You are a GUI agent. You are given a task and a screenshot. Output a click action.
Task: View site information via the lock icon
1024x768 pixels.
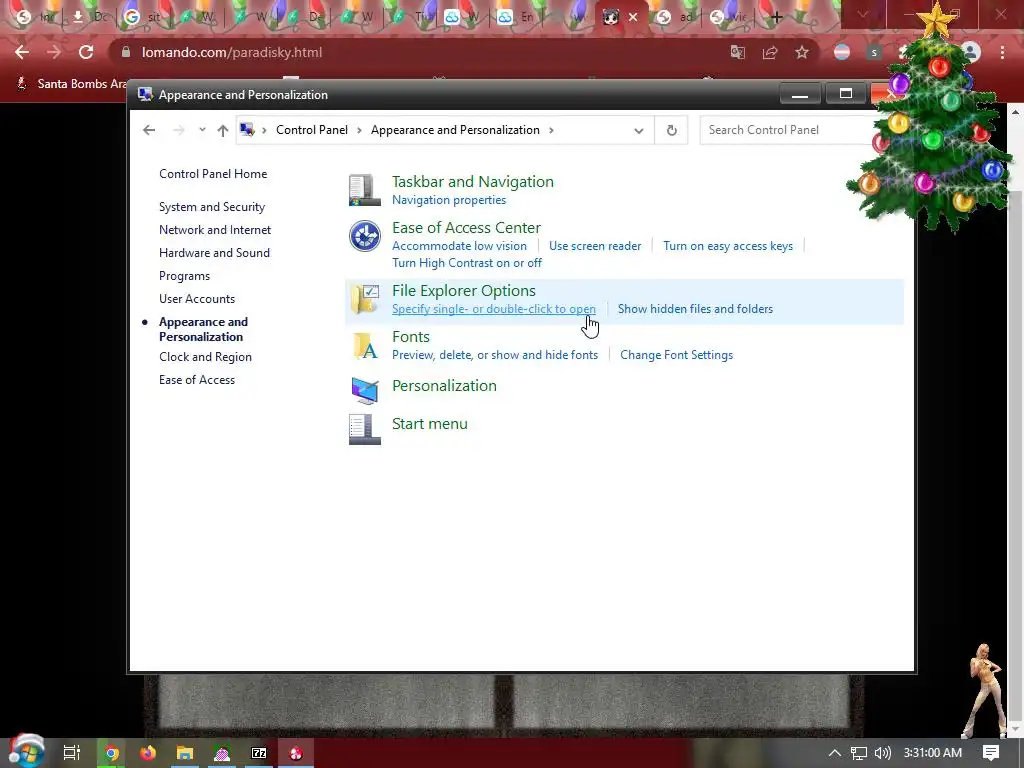coord(126,52)
